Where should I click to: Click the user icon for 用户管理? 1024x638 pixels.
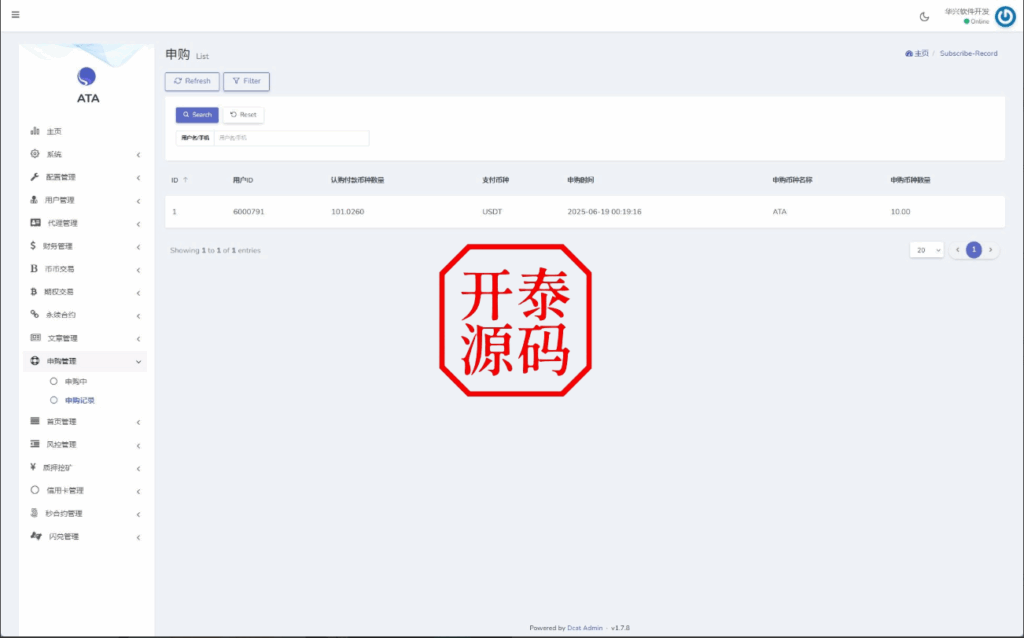click(34, 200)
